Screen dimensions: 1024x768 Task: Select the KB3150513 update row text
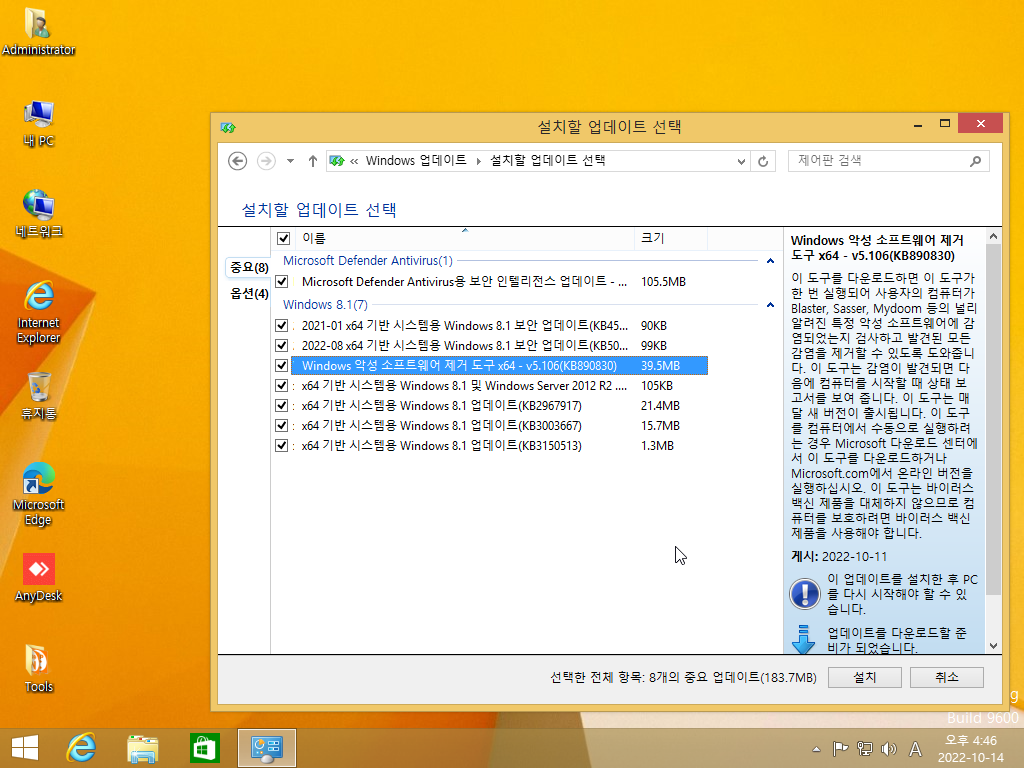pos(441,445)
